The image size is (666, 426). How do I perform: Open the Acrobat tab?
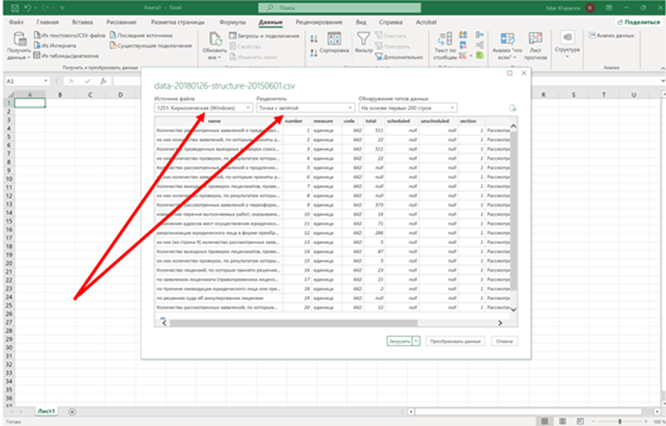point(426,22)
